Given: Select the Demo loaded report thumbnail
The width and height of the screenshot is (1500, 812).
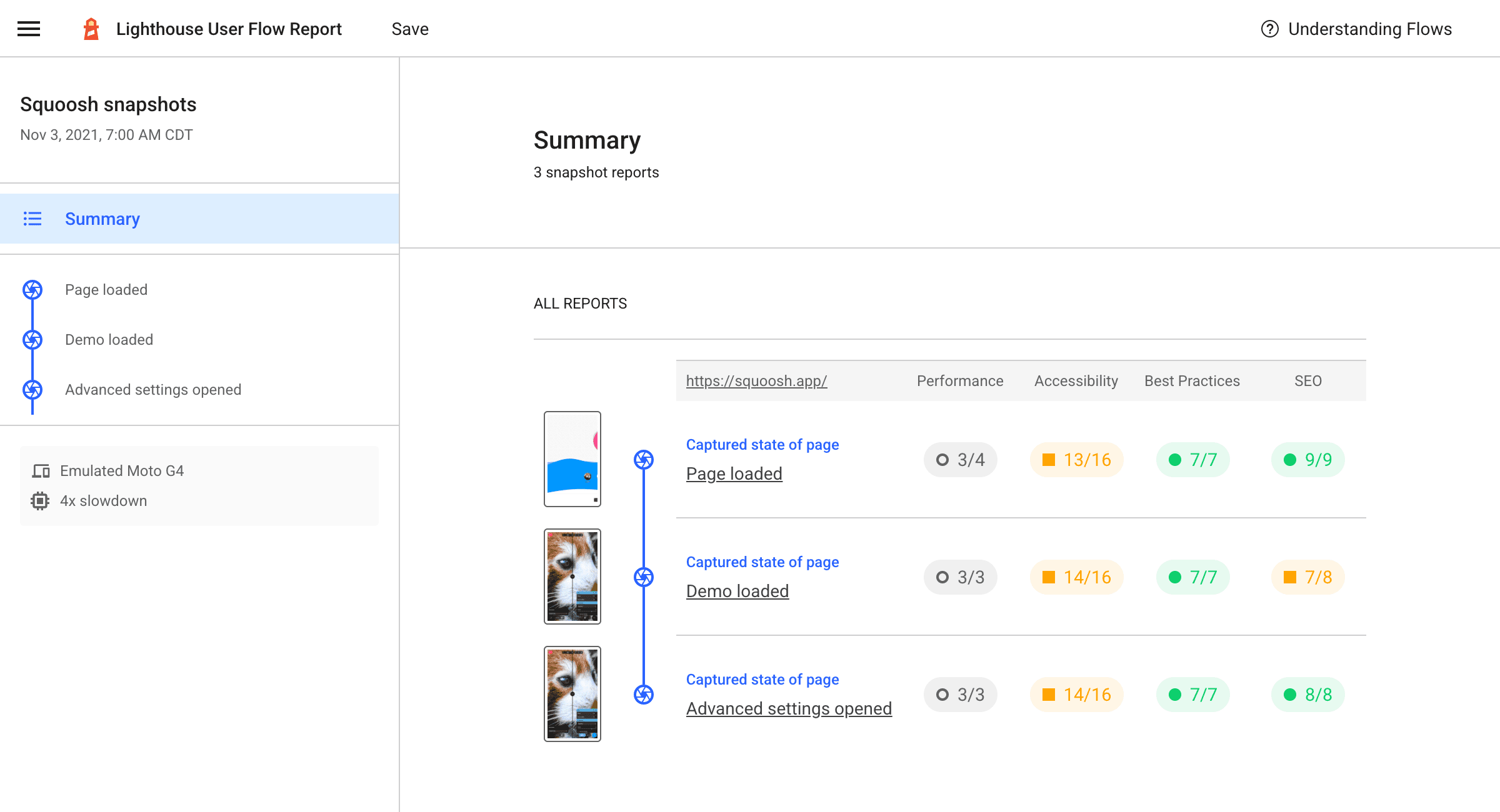Looking at the screenshot, I should point(572,576).
